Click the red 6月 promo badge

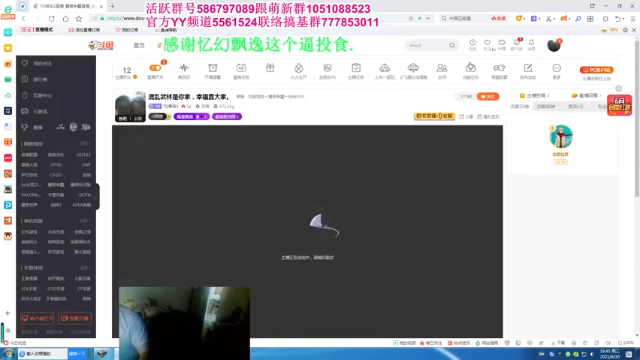point(619,105)
